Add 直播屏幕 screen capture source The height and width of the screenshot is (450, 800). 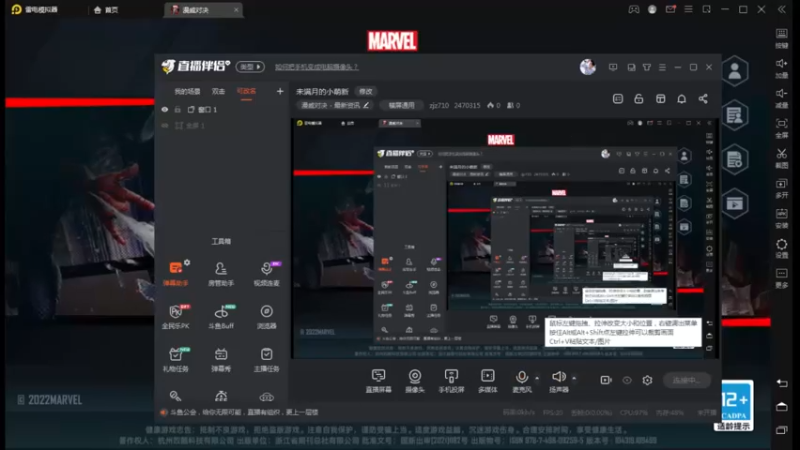pos(379,381)
